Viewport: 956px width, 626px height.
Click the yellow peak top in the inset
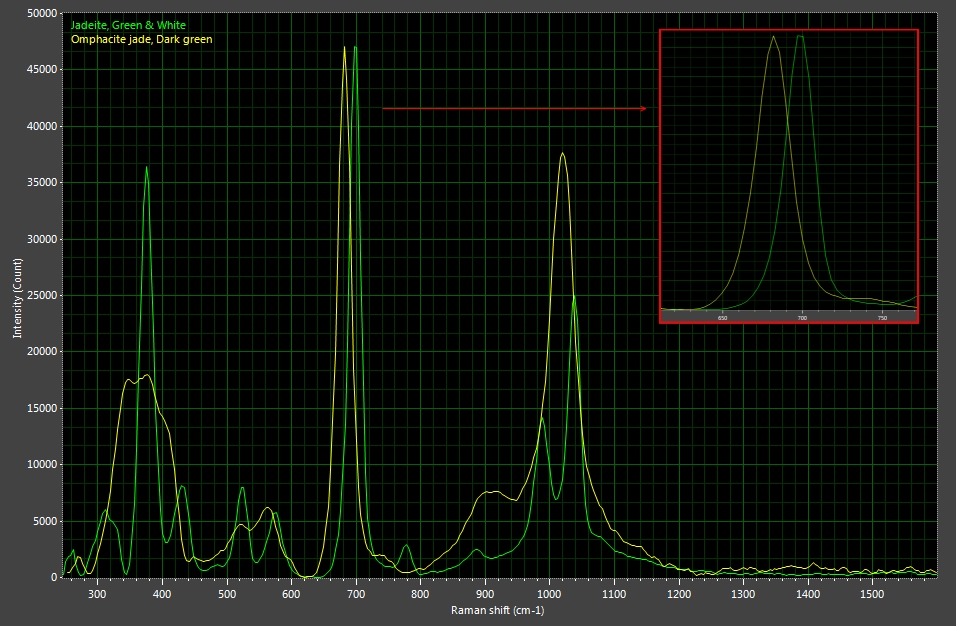tap(773, 37)
